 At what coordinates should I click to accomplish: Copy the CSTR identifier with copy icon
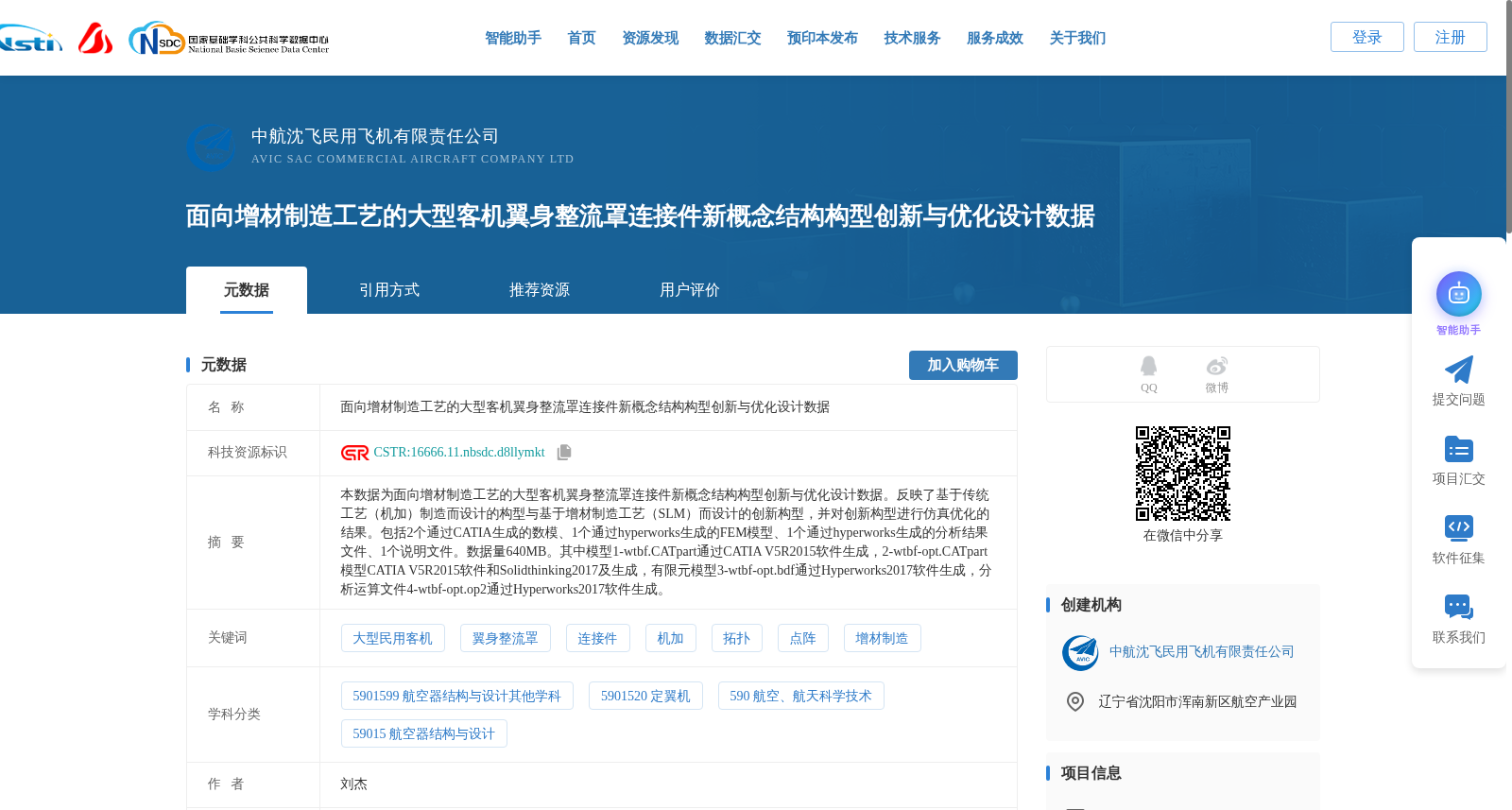click(x=564, y=453)
